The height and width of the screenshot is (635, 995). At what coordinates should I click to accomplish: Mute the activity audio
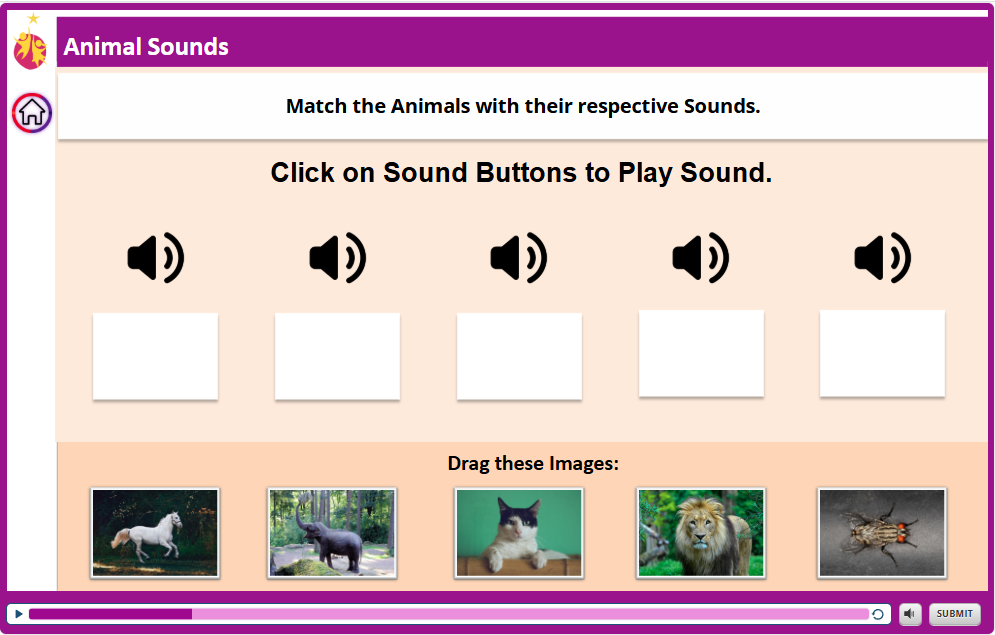[x=909, y=613]
